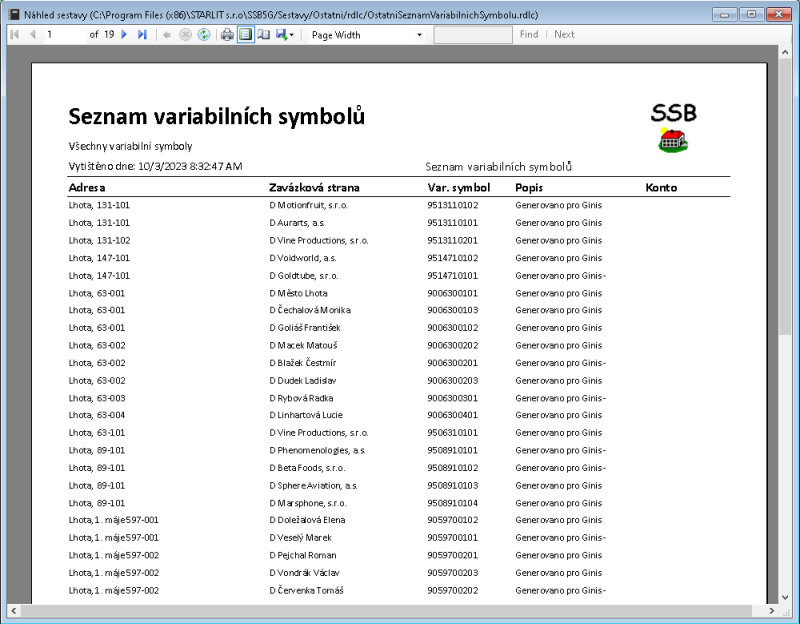
Task: Go to the previous page
Action: [32, 33]
